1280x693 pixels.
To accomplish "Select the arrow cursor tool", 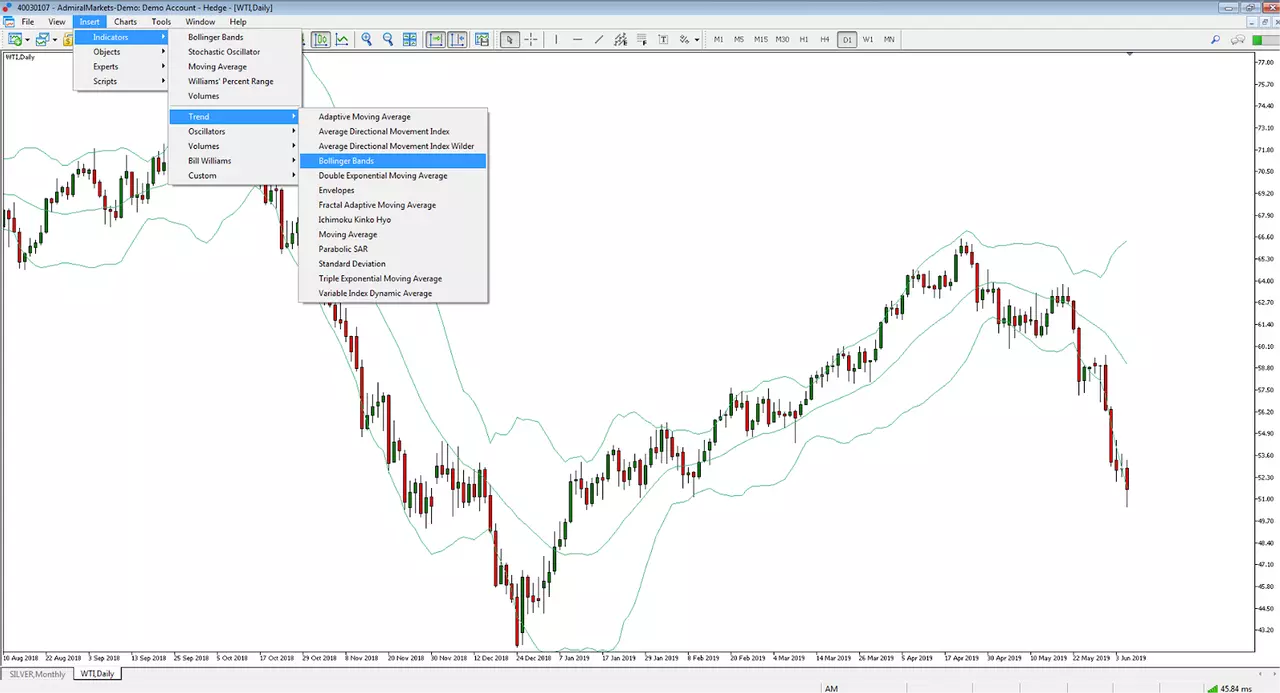I will pyautogui.click(x=510, y=39).
